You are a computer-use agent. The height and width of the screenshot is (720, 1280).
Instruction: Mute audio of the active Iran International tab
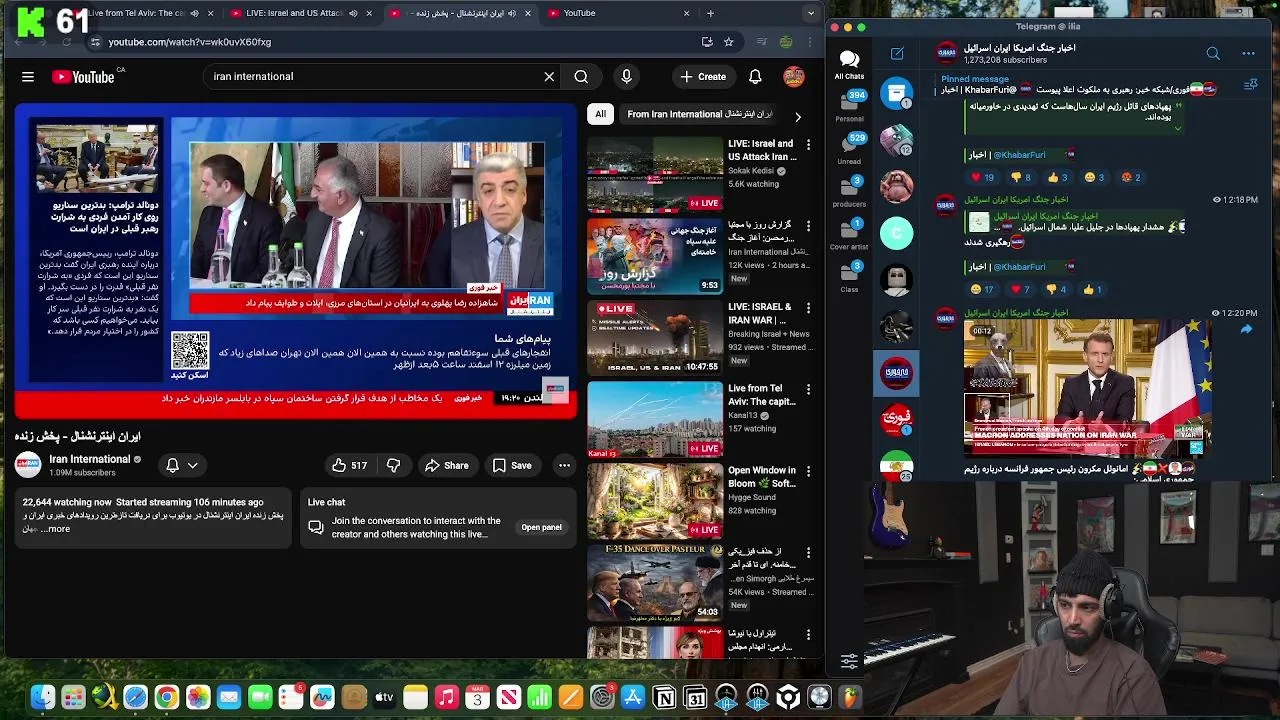512,13
